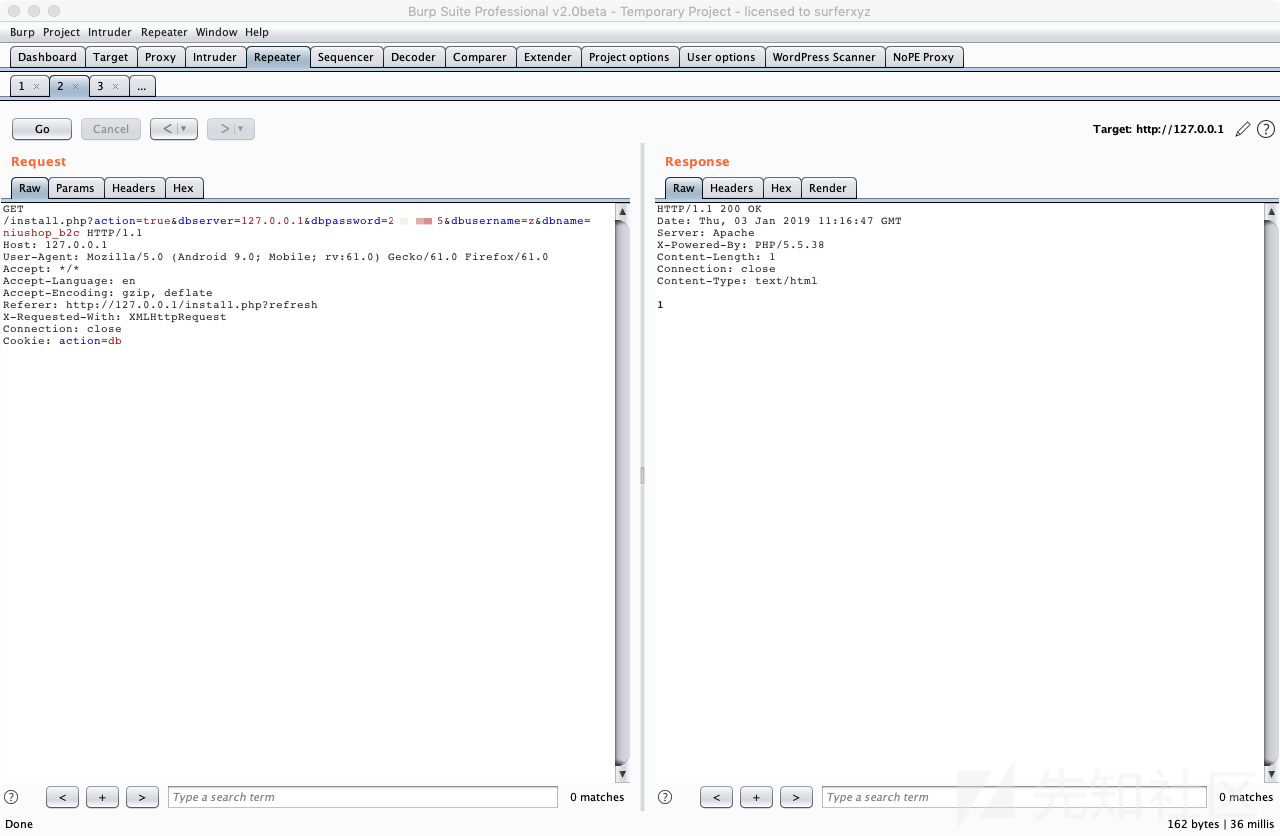Click the Server: Apache response line
The image size is (1280, 836).
click(x=706, y=233)
